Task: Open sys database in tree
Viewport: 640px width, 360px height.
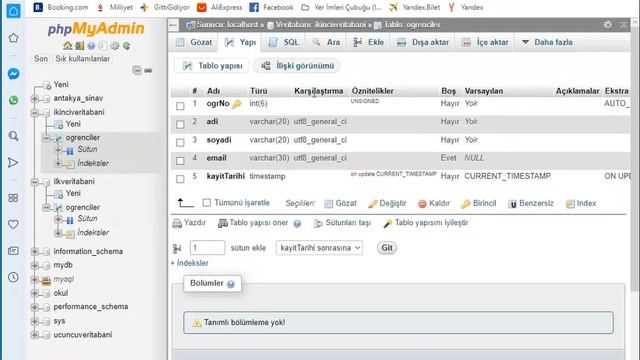Action: click(59, 321)
